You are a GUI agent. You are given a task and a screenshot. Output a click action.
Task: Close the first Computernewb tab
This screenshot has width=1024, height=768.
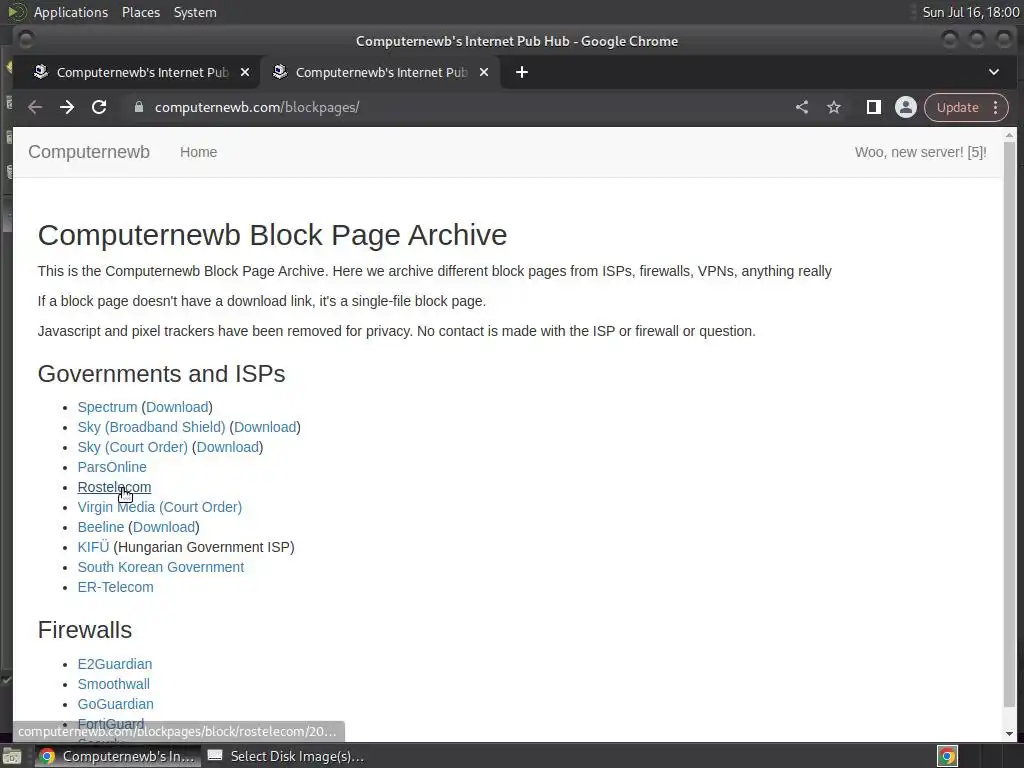(x=245, y=72)
